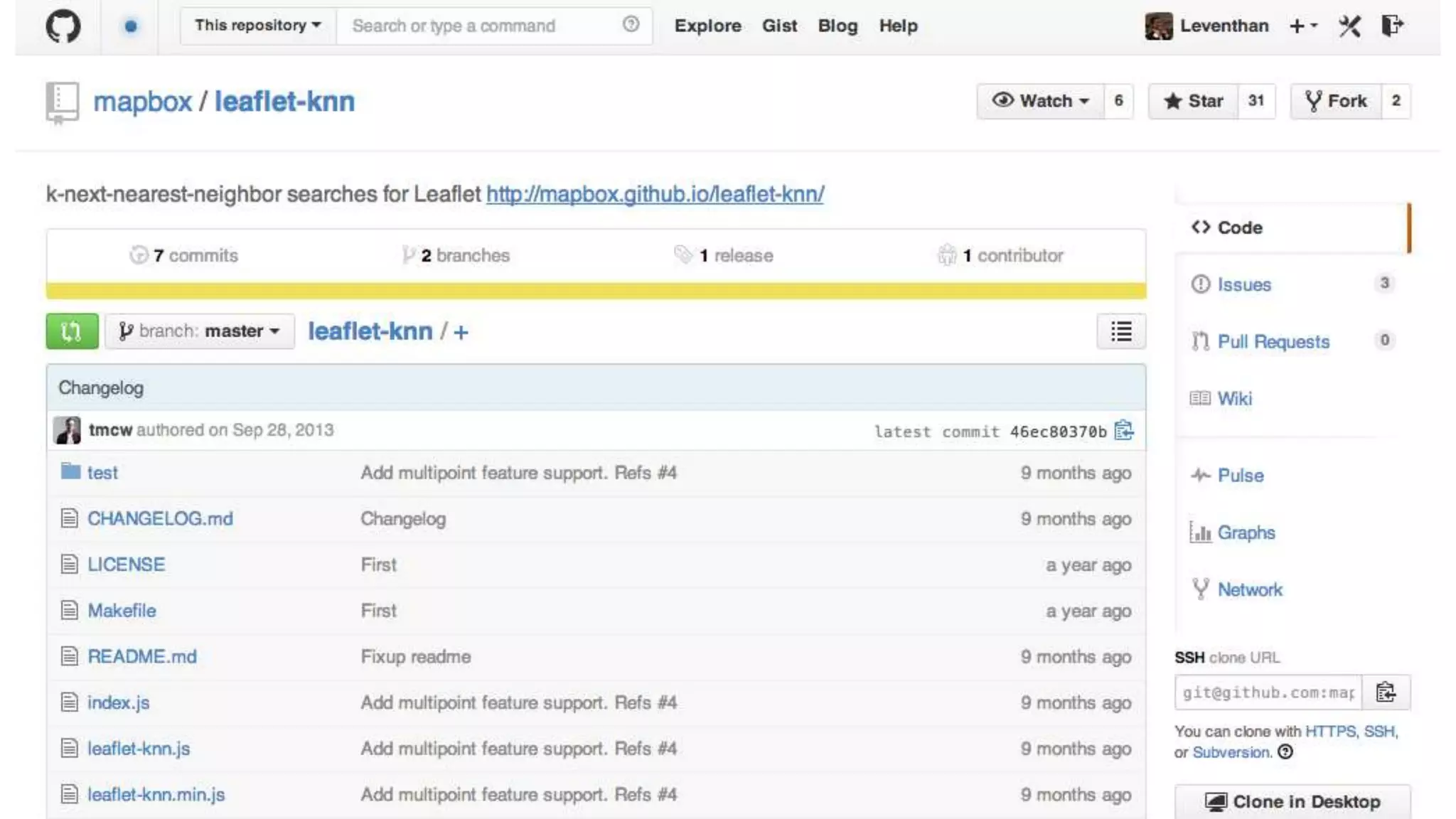The height and width of the screenshot is (819, 1456).
Task: Expand the branch: master selector
Action: coord(200,331)
